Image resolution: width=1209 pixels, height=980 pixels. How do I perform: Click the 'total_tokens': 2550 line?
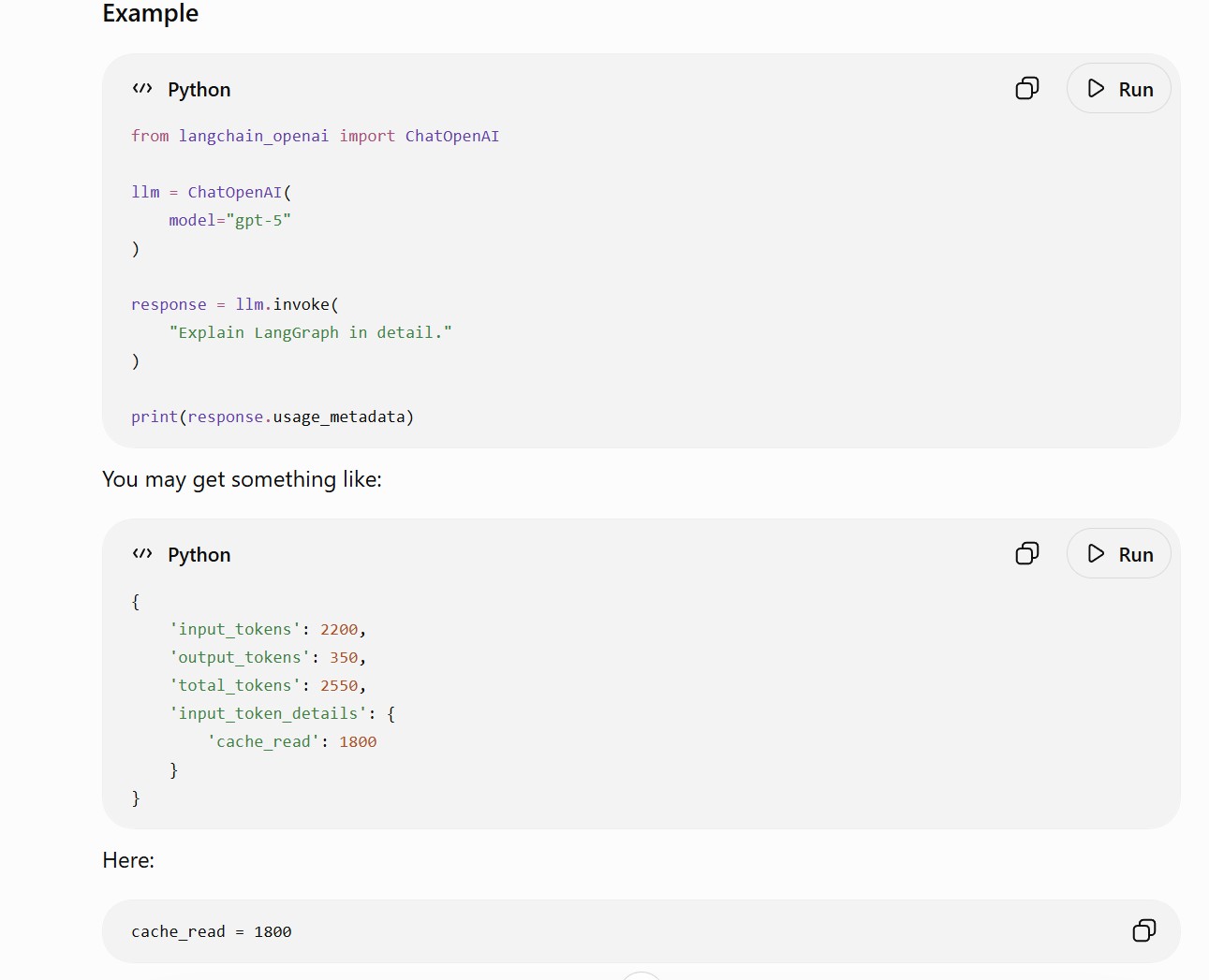pos(268,686)
